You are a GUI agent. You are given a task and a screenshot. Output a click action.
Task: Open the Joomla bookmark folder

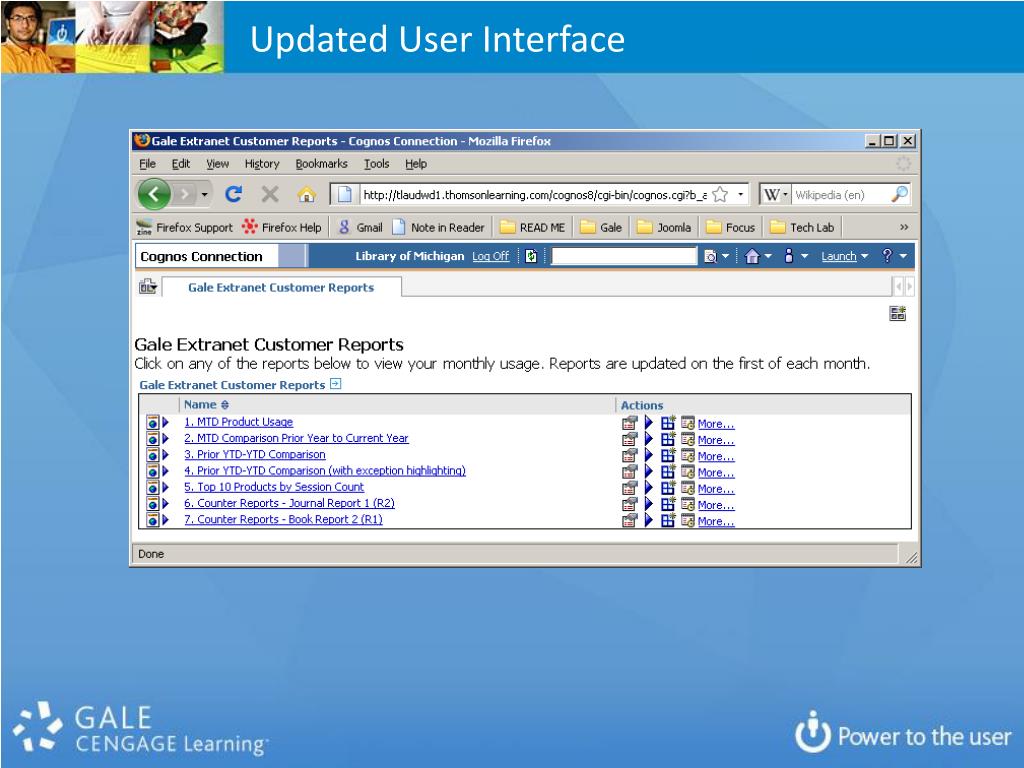(x=664, y=227)
